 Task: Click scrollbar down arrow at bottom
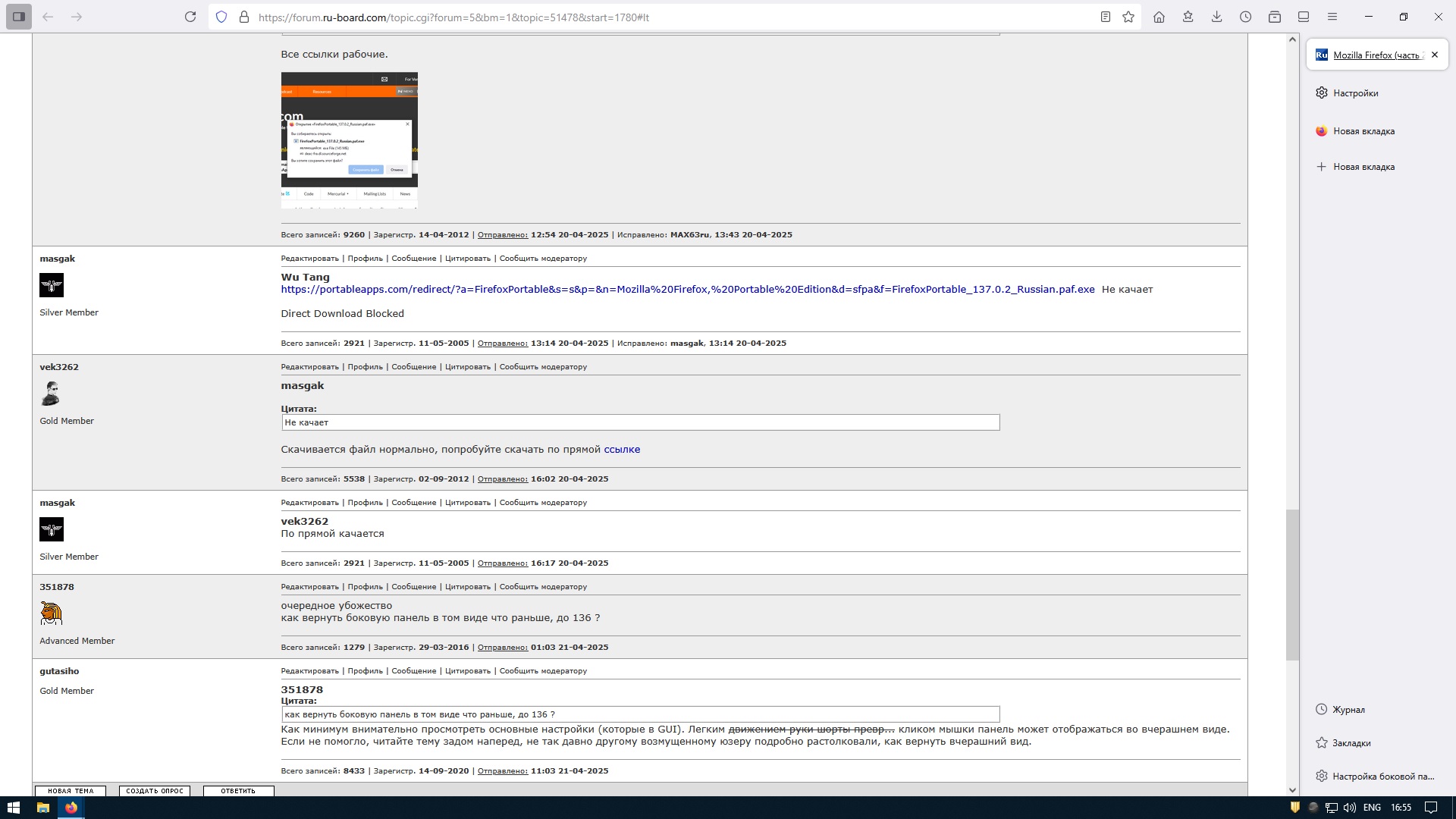click(x=1293, y=789)
